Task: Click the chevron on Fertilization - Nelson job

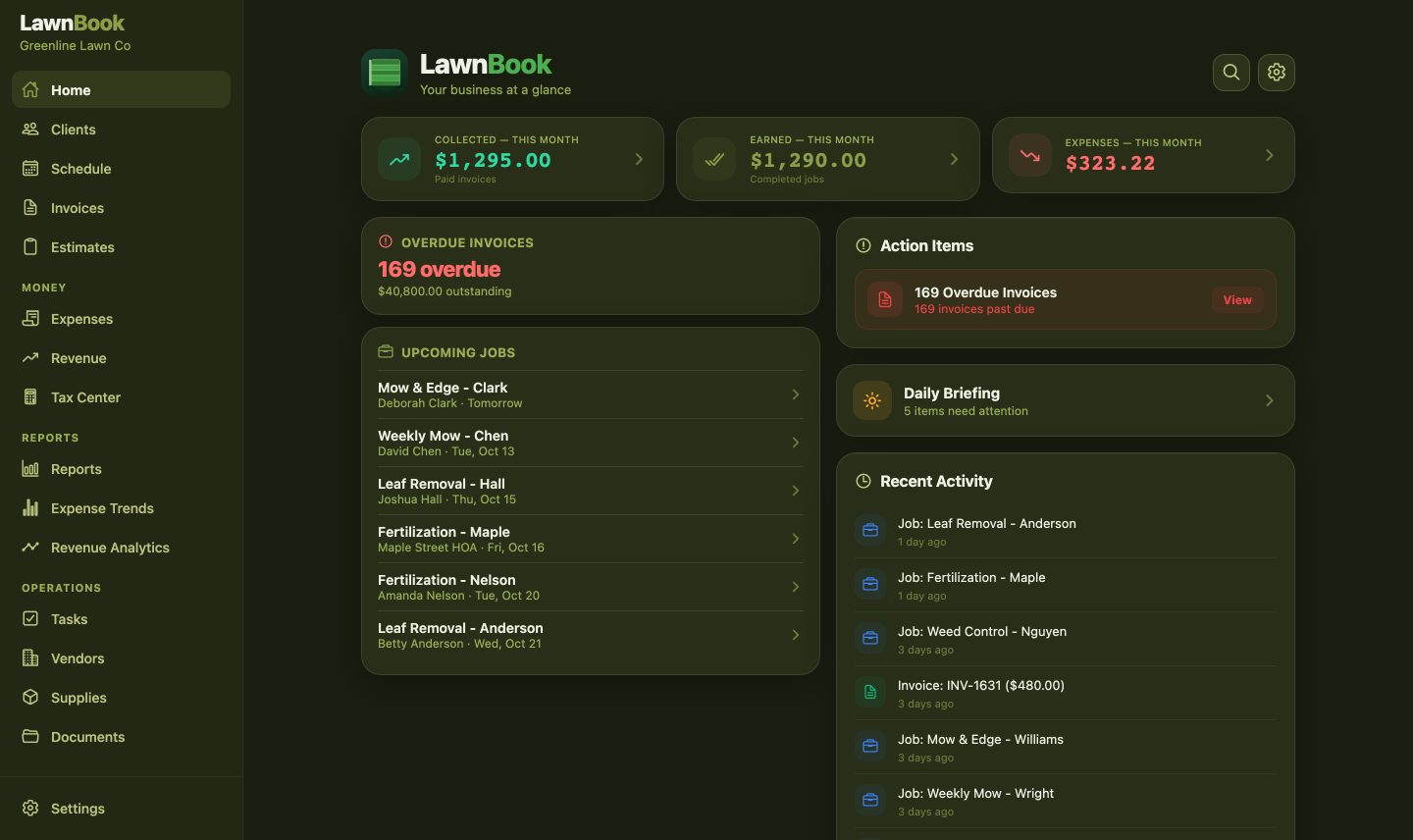Action: 795,587
